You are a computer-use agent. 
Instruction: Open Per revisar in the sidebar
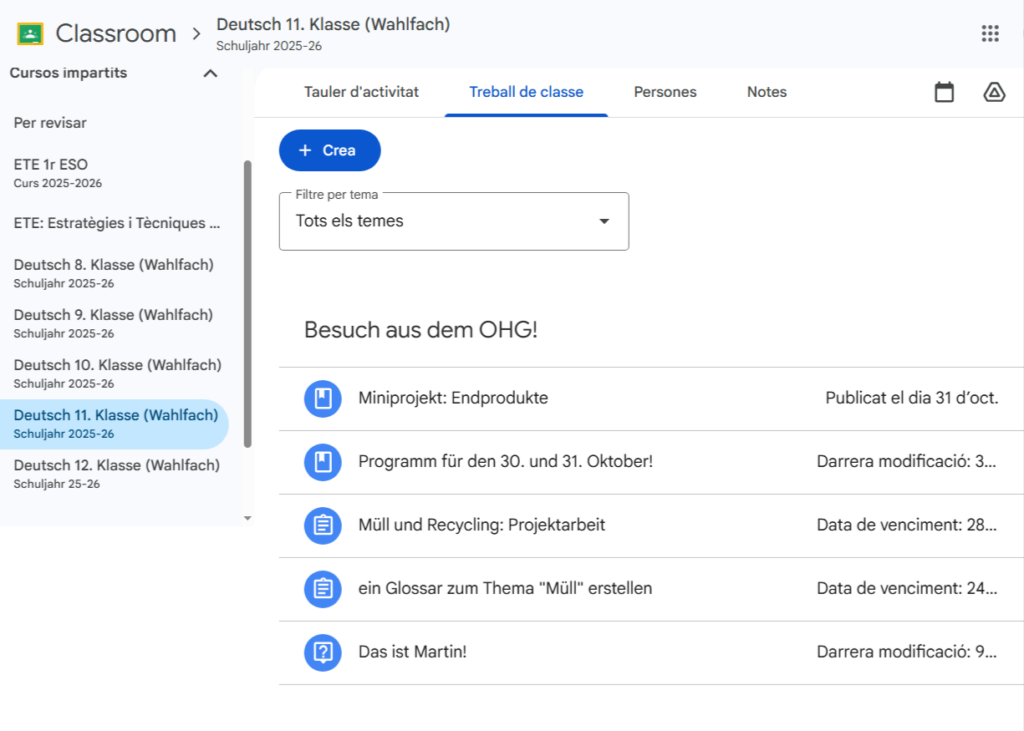[x=50, y=123]
